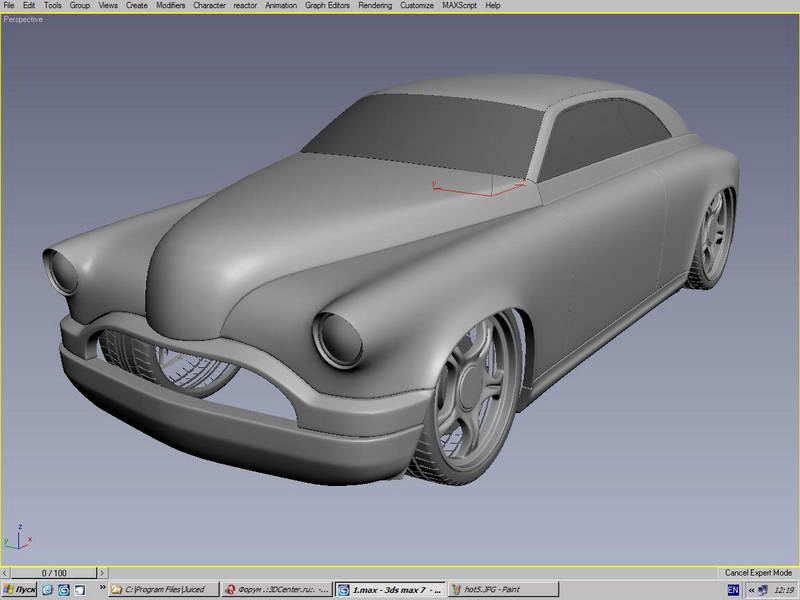Open the Help menu
Viewport: 800px width, 600px height.
pyautogui.click(x=493, y=6)
